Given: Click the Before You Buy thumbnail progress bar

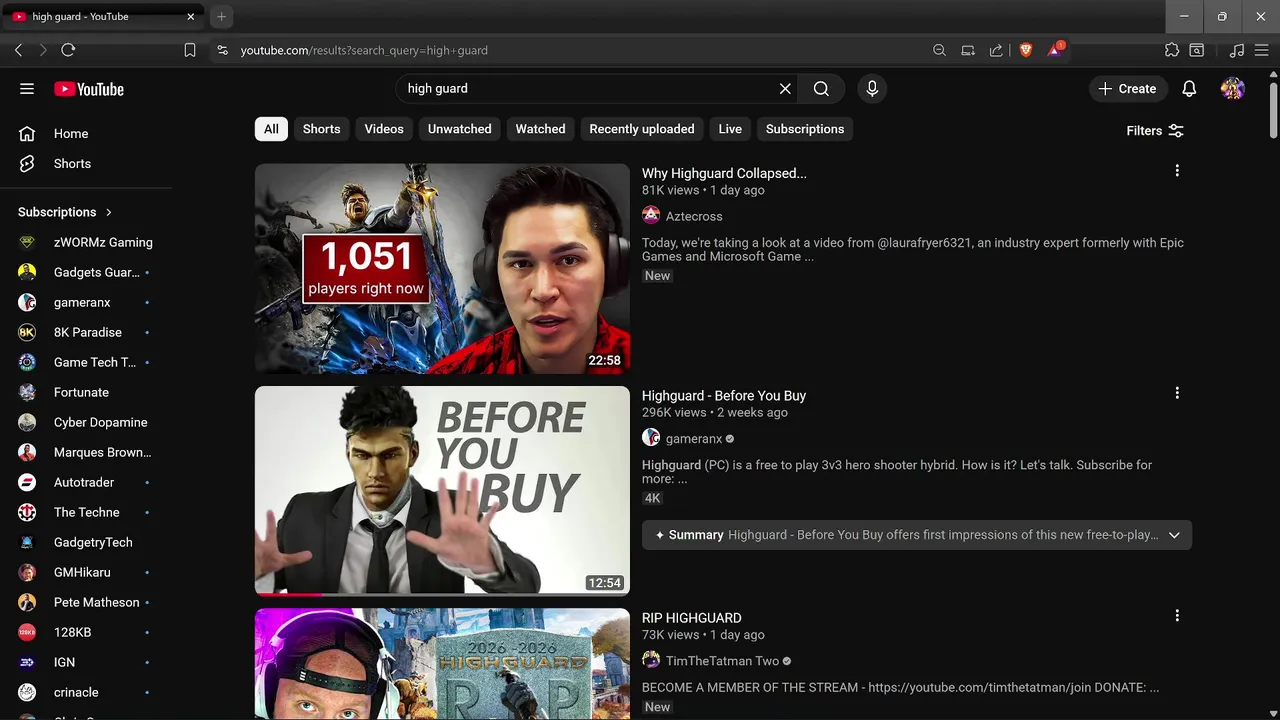Looking at the screenshot, I should click(442, 594).
